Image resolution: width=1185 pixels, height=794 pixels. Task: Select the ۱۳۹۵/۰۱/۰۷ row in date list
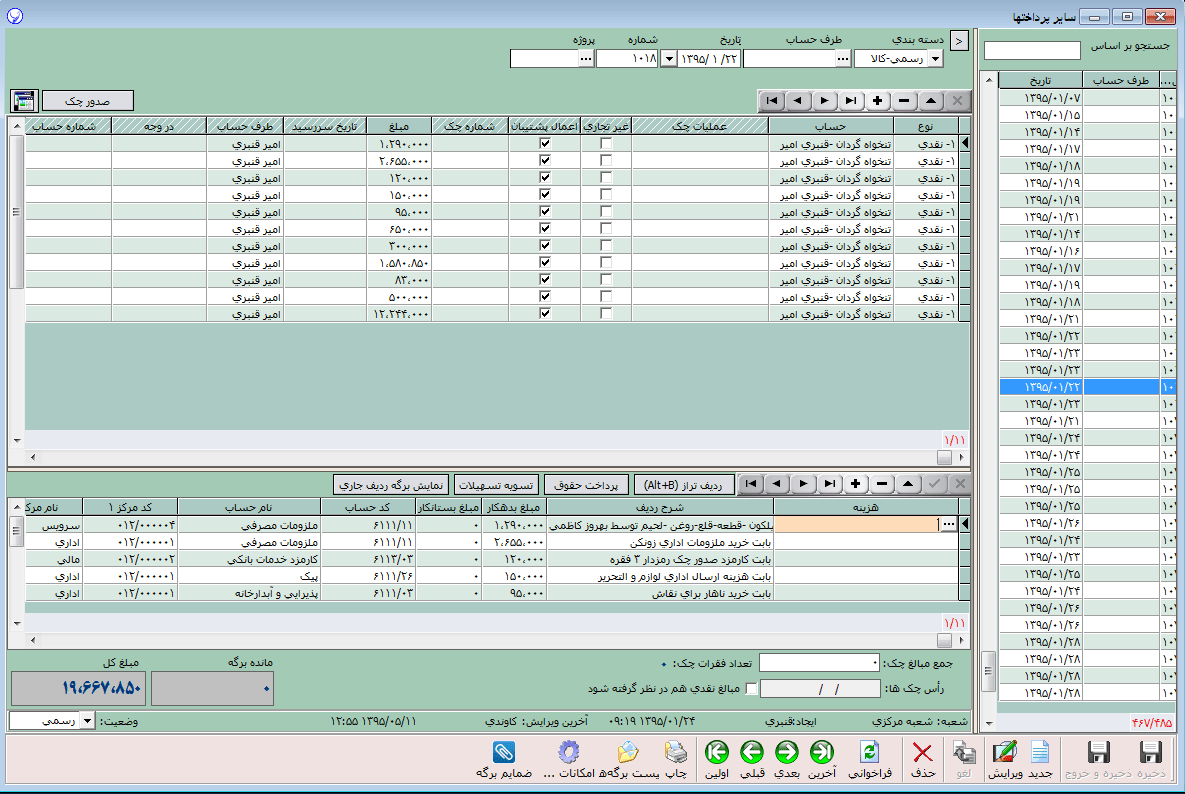pyautogui.click(x=1087, y=97)
